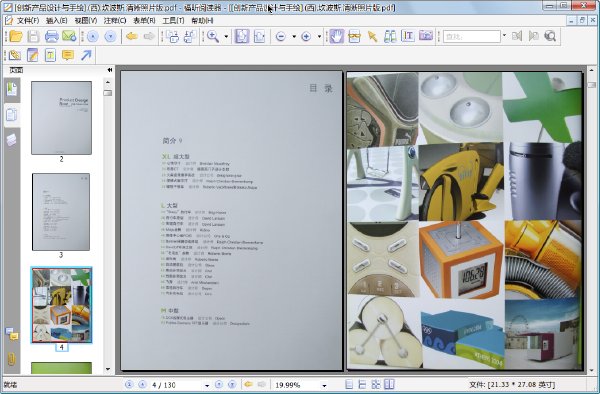Go to next page in status bar

pyautogui.click(x=219, y=384)
